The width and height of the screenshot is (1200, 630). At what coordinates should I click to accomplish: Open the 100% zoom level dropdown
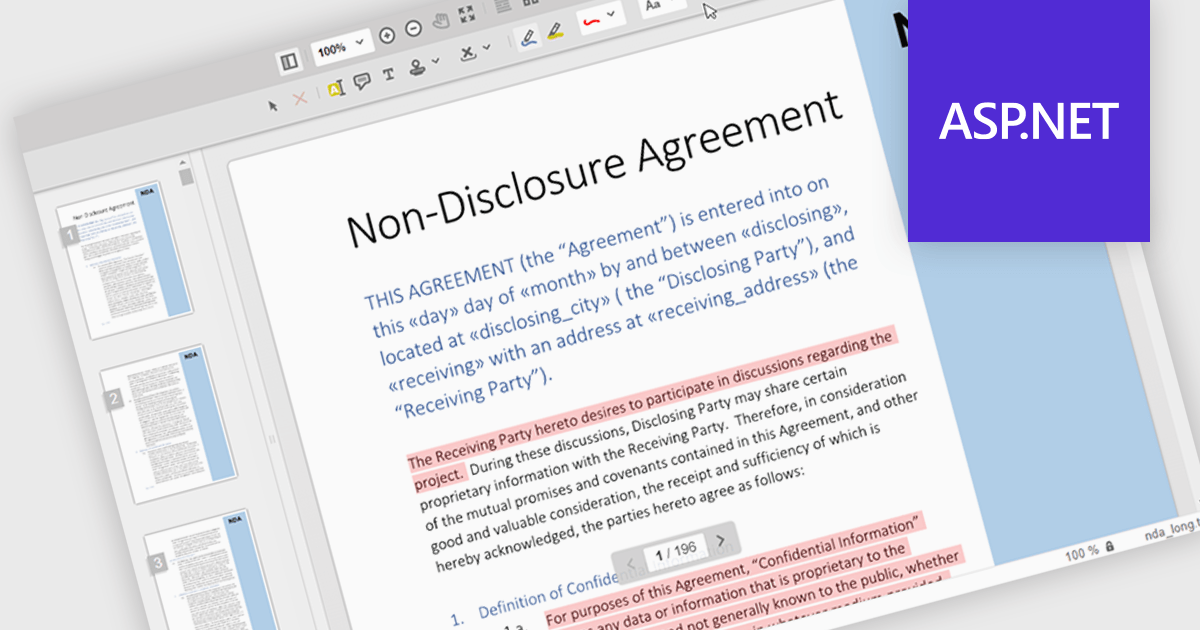click(341, 45)
